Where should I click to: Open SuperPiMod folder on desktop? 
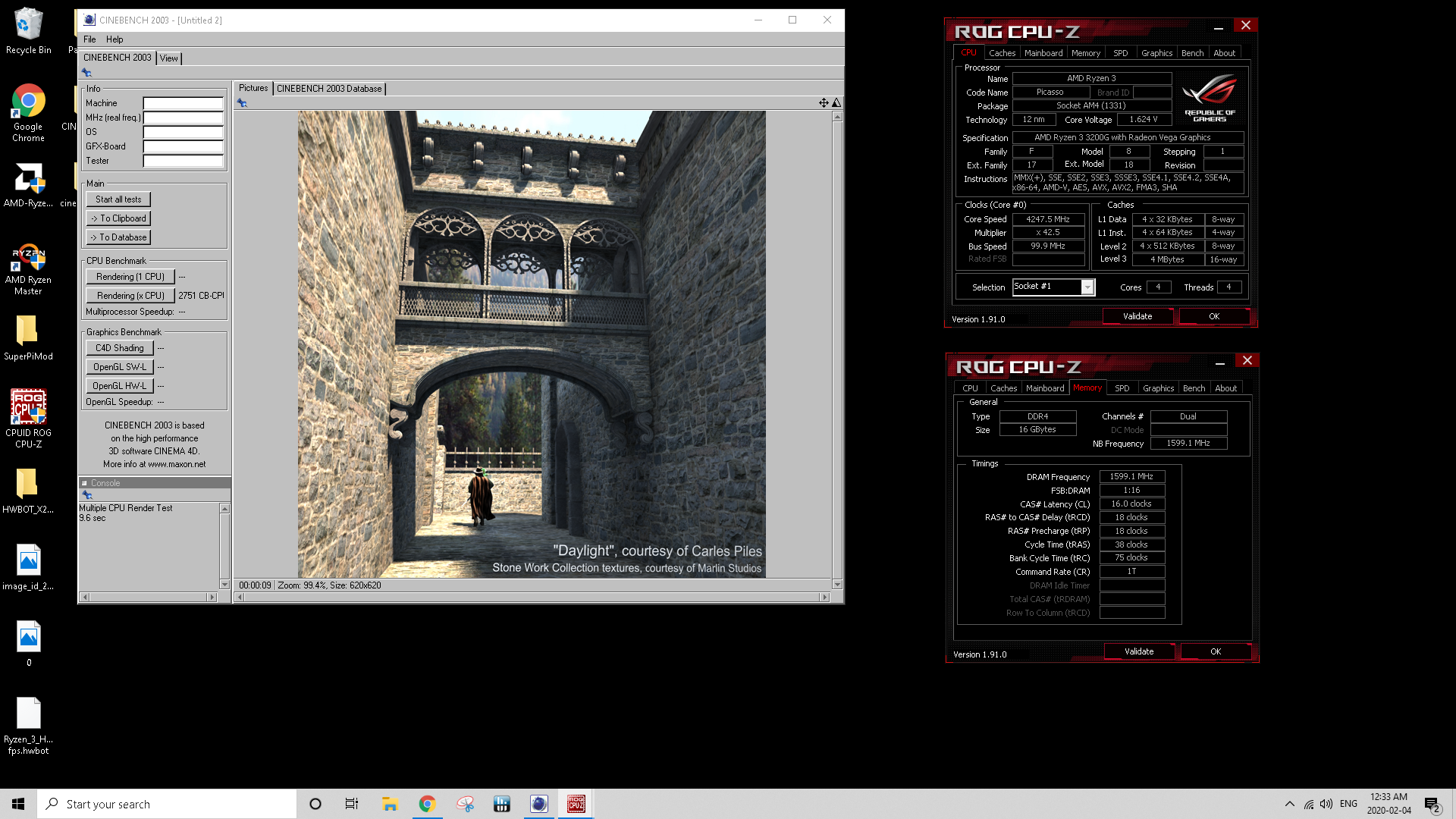coord(28,337)
